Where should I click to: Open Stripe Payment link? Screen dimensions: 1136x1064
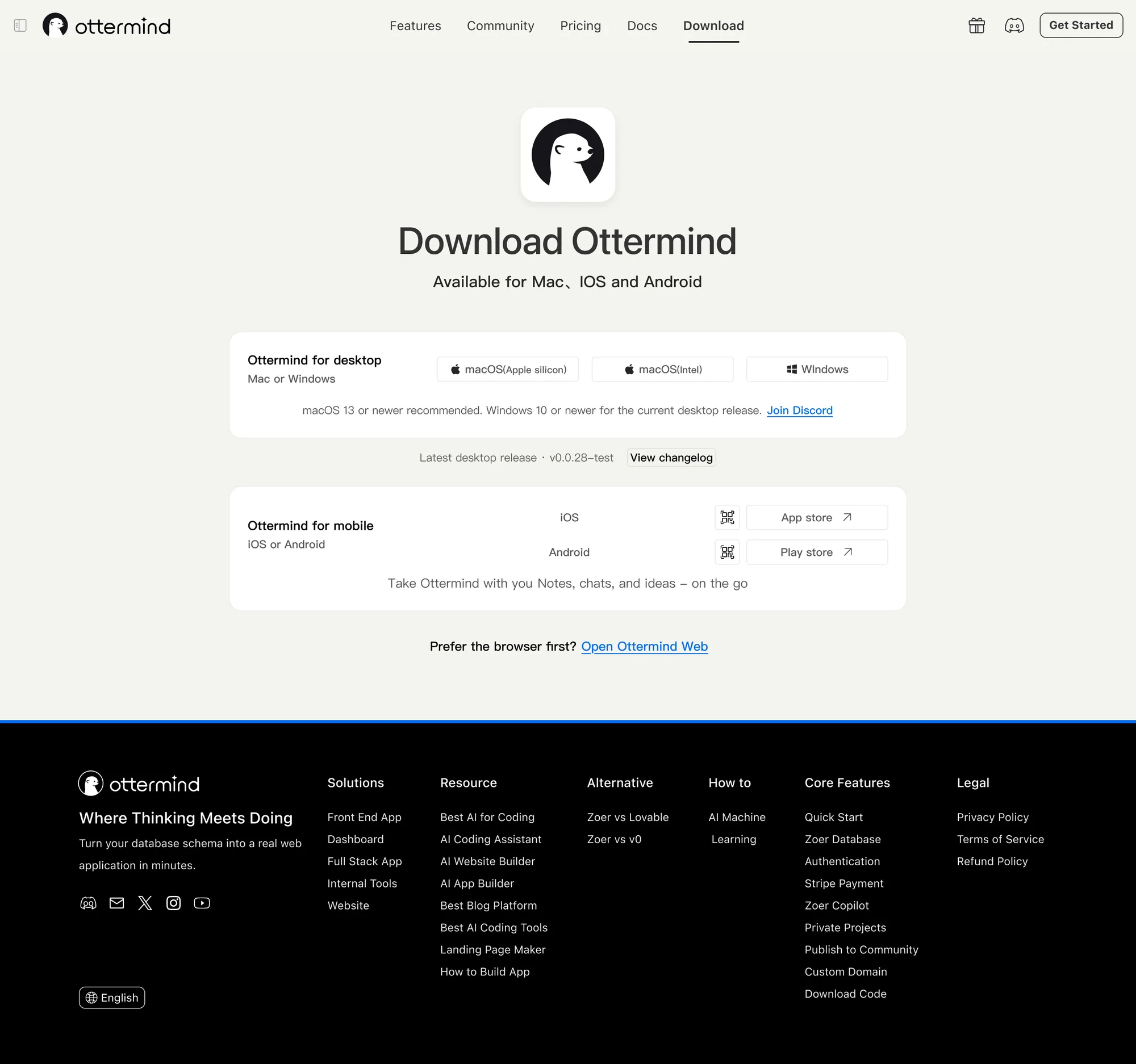click(x=844, y=883)
